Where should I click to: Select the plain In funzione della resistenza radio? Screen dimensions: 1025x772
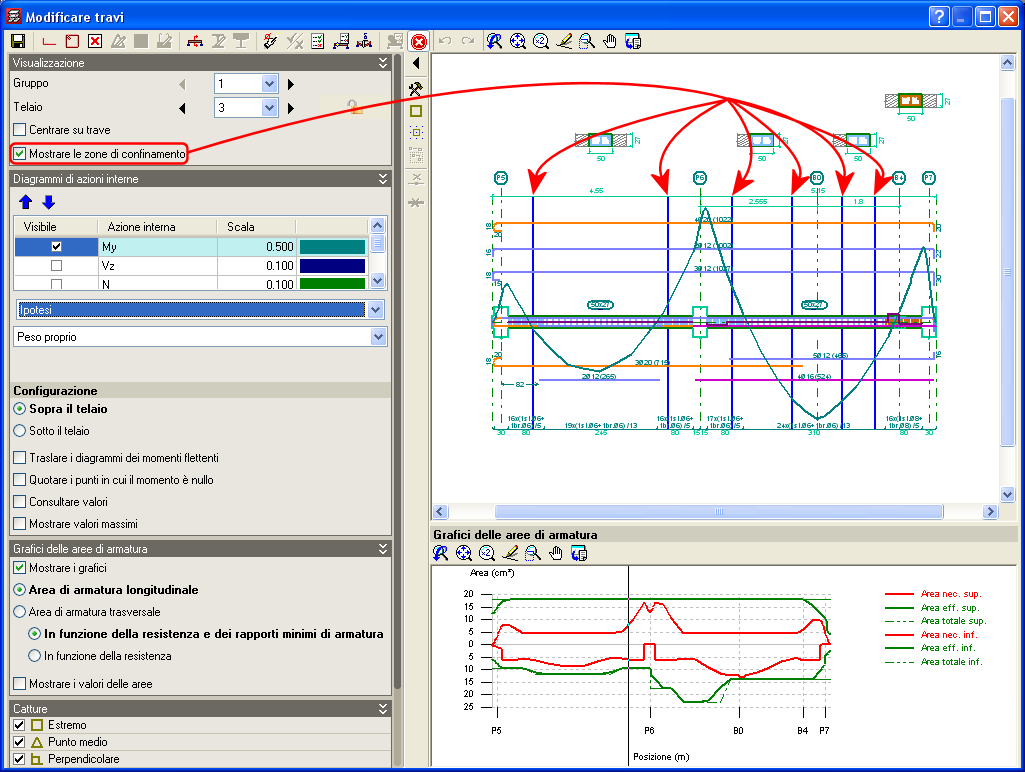pos(35,656)
